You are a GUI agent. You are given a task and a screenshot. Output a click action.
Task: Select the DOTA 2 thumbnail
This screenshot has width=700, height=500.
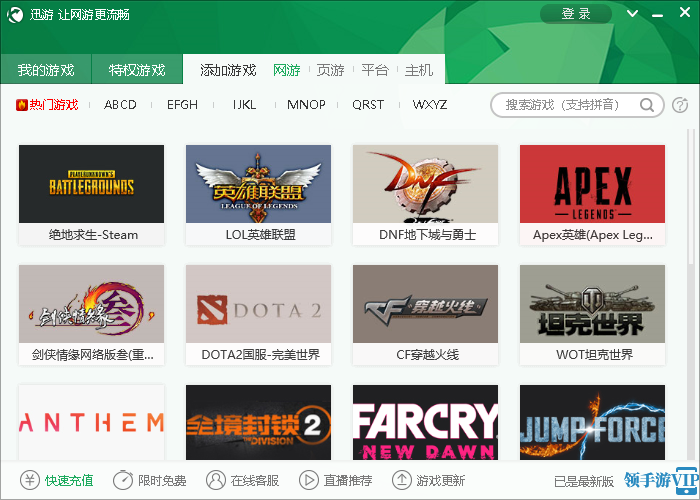point(258,304)
